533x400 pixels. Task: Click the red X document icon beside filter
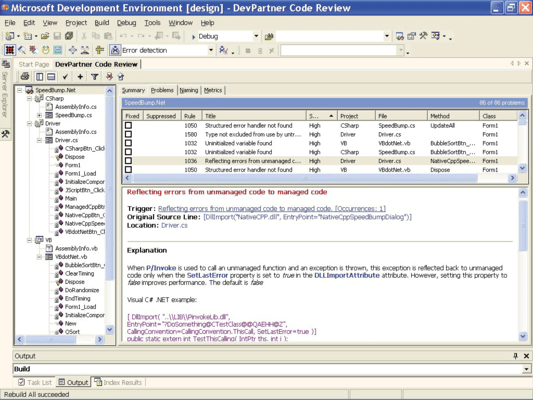(x=109, y=76)
